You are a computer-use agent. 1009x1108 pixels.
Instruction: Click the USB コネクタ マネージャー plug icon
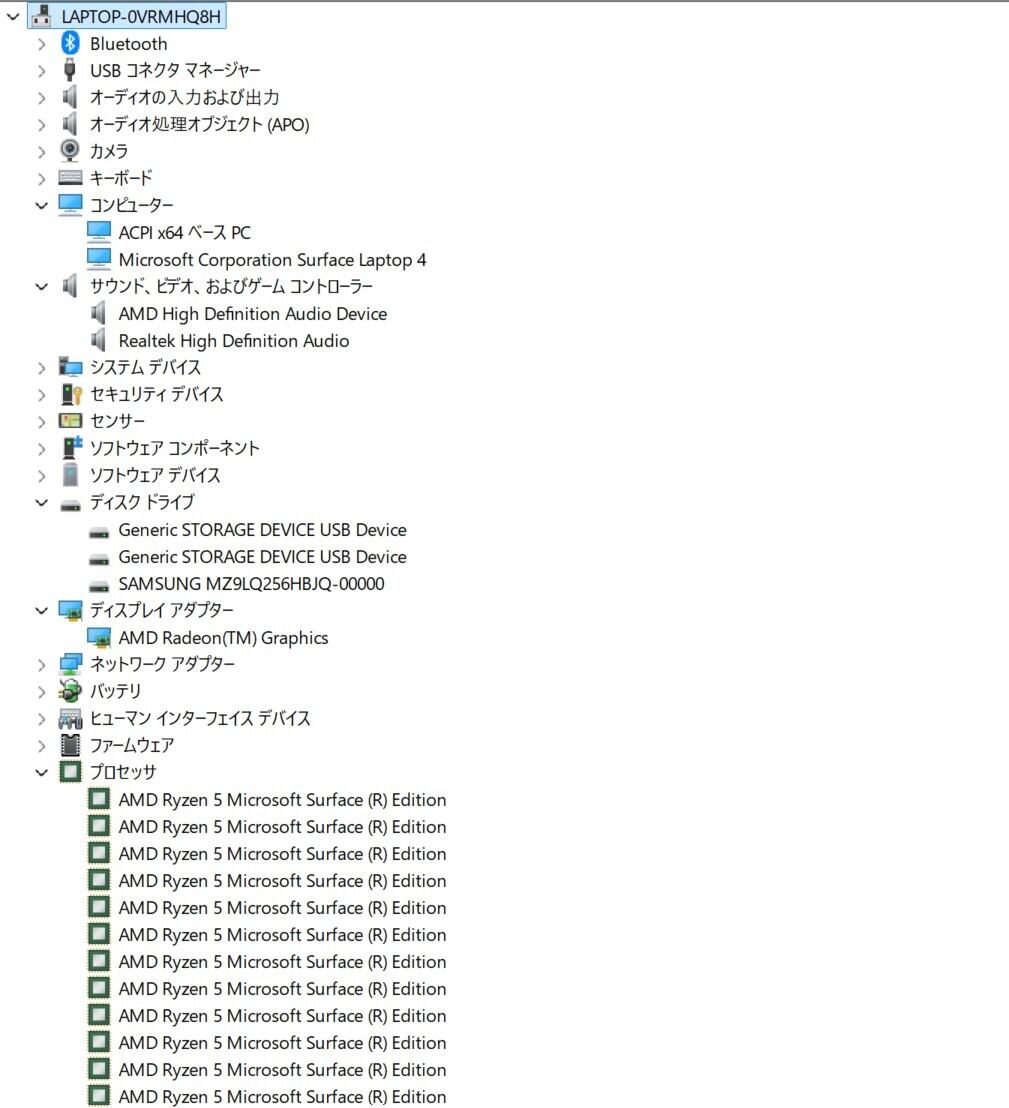coord(70,71)
